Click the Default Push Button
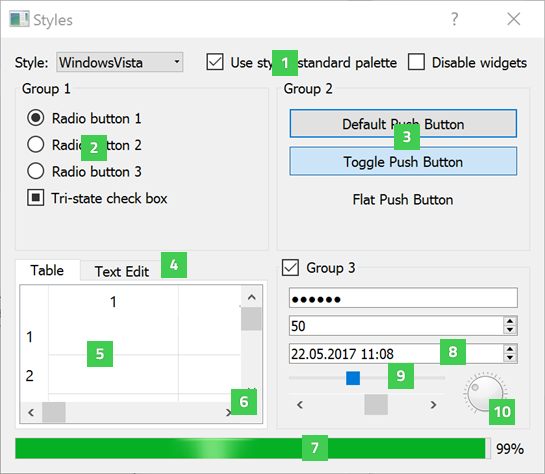The height and width of the screenshot is (474, 545). point(403,124)
